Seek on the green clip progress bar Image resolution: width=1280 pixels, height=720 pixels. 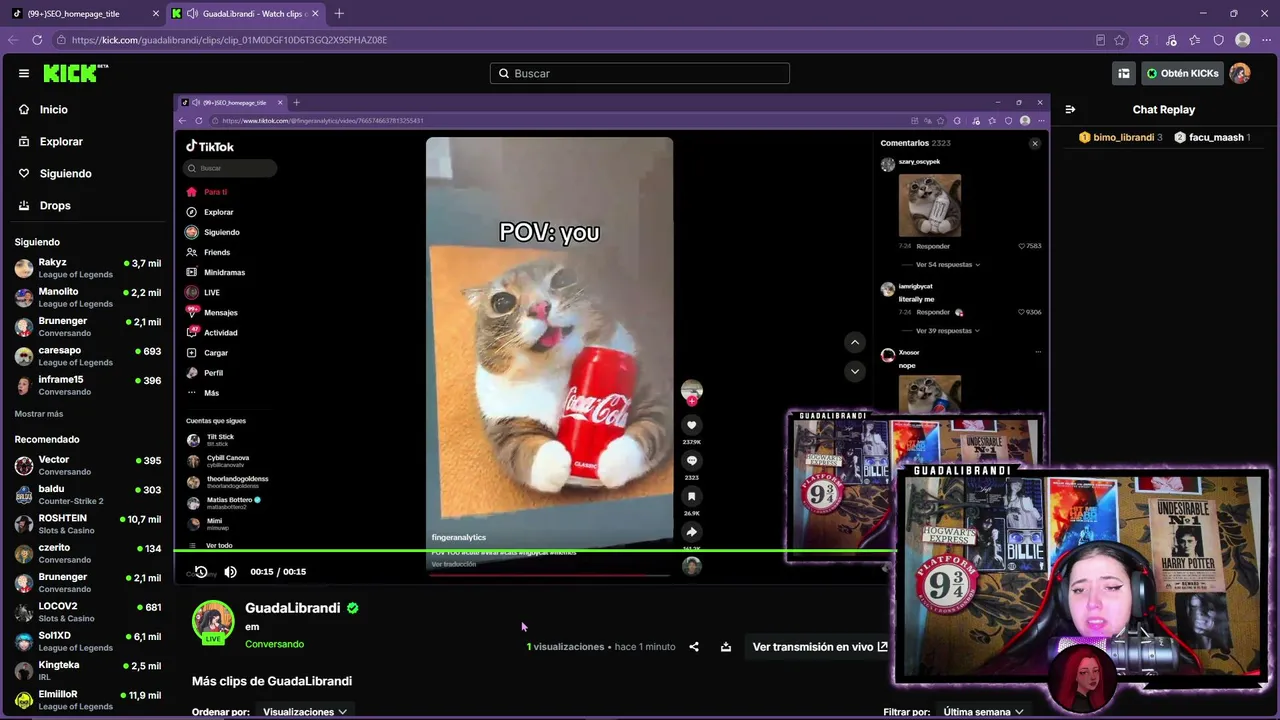534,550
